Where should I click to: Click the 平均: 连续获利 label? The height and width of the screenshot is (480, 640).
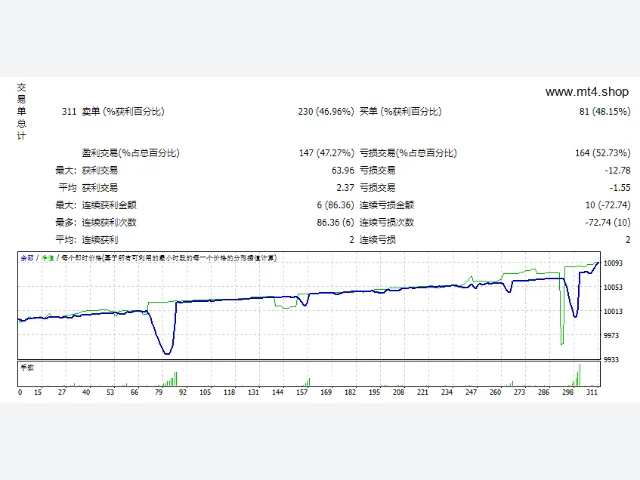point(87,240)
